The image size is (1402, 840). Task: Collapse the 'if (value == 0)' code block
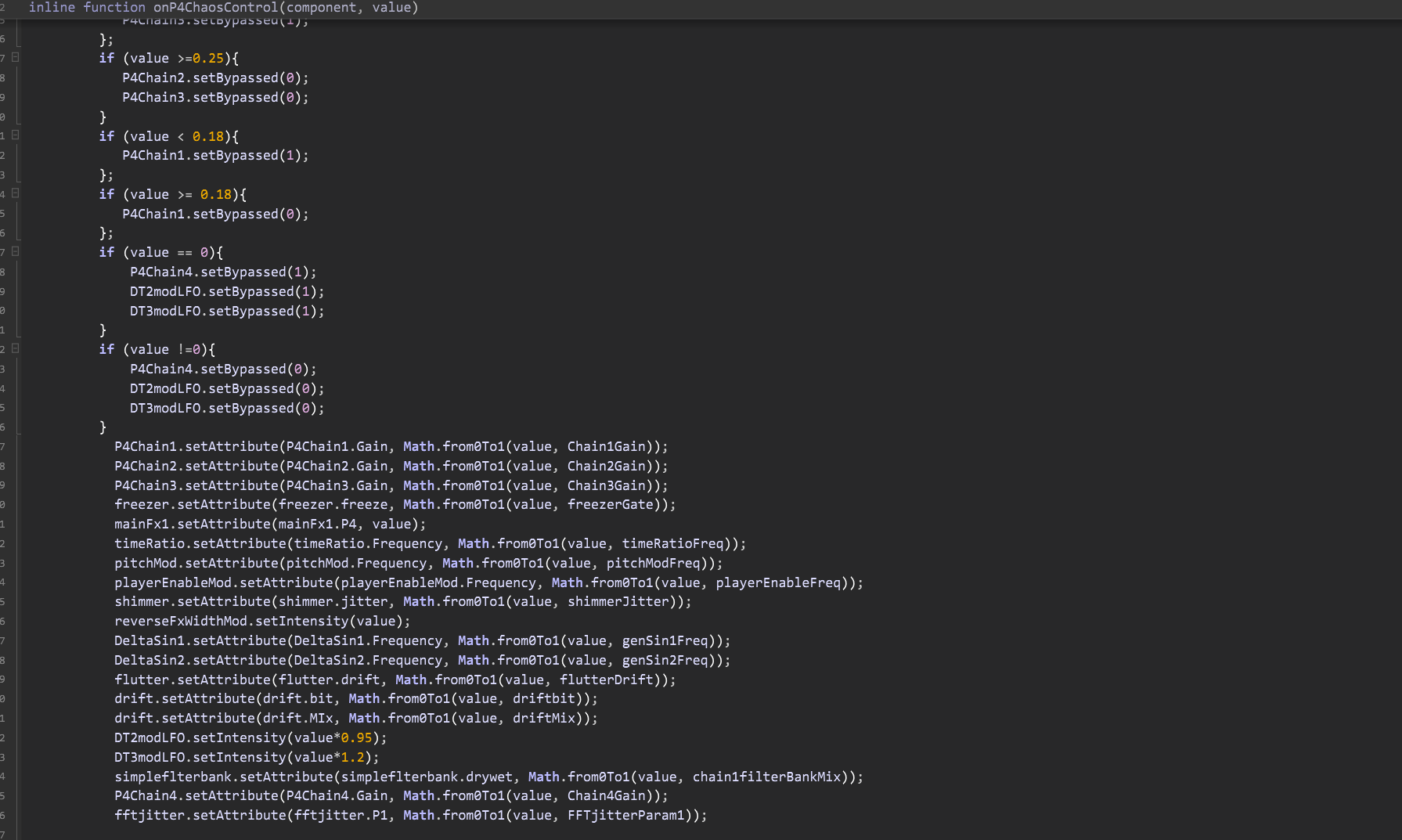[x=15, y=251]
